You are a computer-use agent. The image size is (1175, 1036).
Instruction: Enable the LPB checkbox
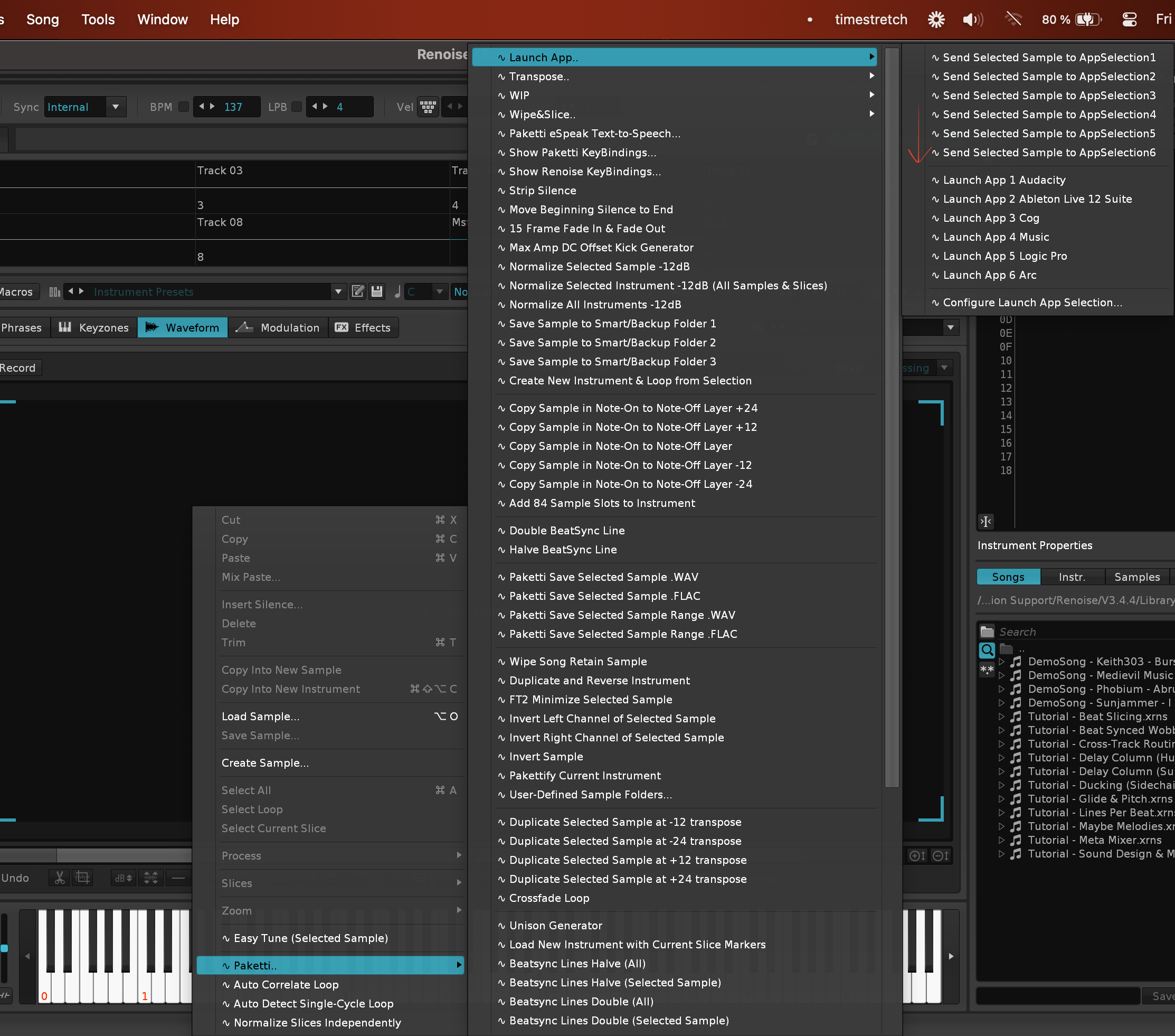(297, 107)
